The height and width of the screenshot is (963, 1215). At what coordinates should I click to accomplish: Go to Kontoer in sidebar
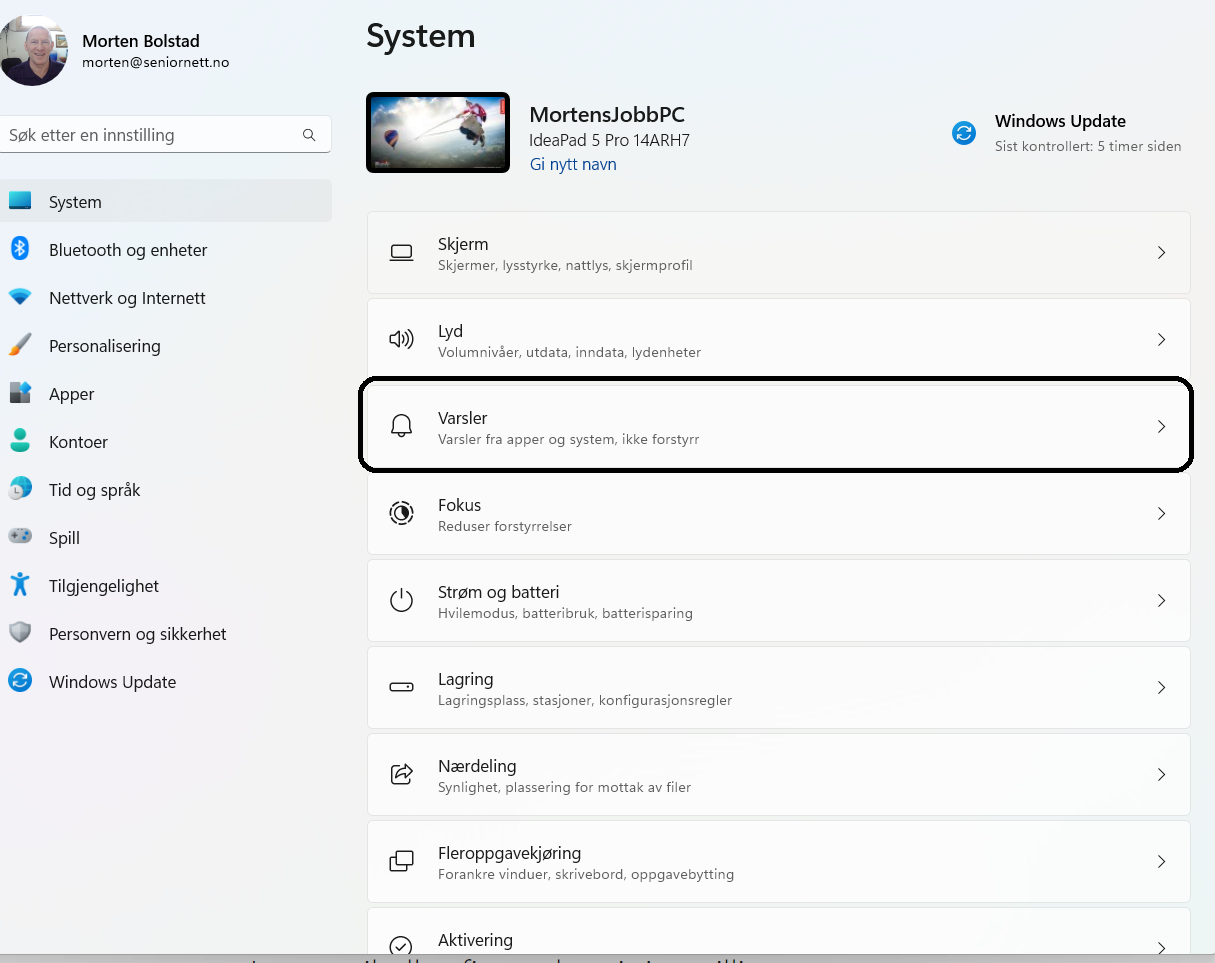click(78, 442)
